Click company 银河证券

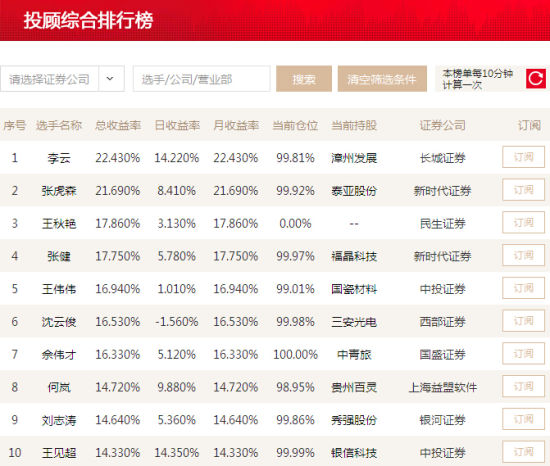pos(443,420)
